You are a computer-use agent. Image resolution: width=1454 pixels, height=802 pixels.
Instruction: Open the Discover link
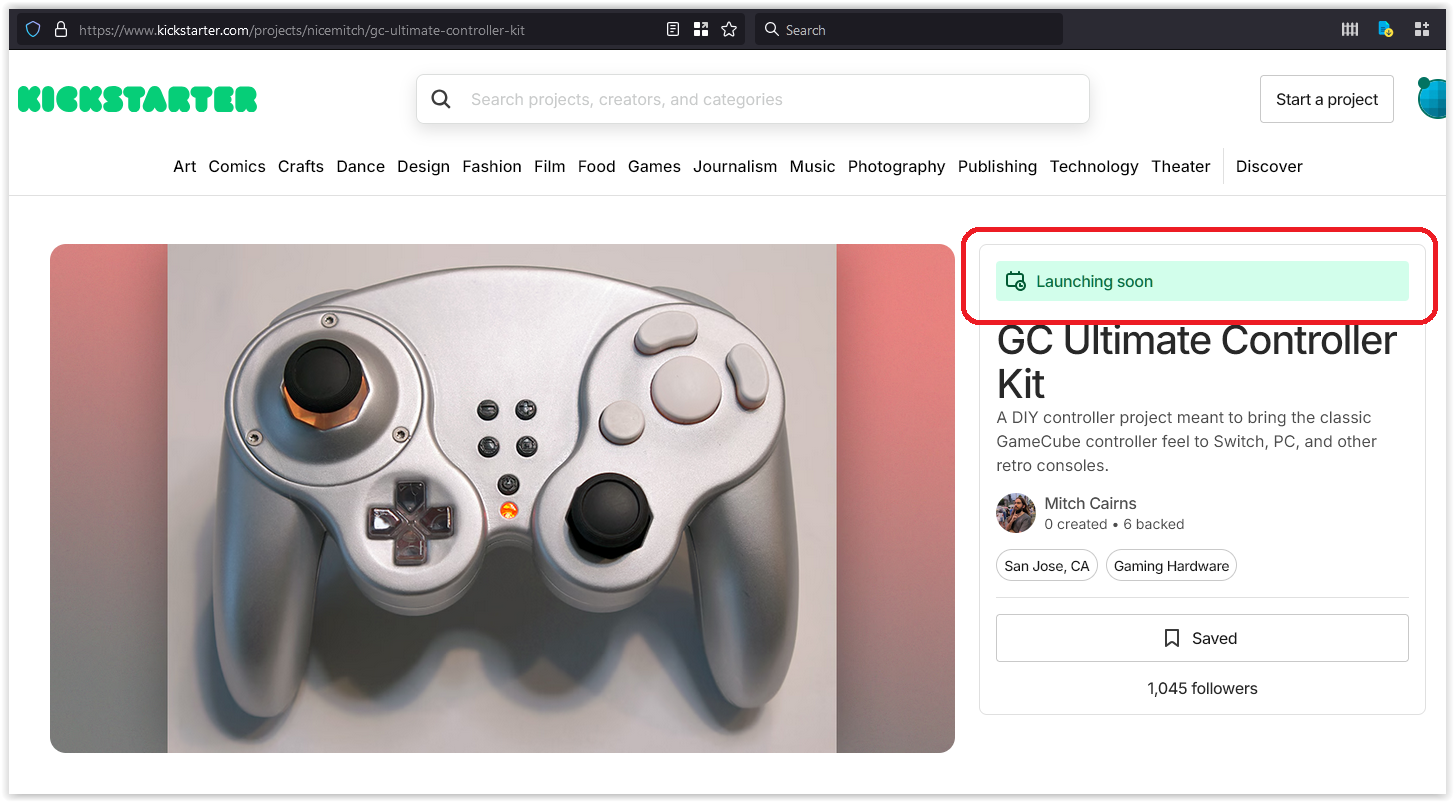click(1269, 166)
